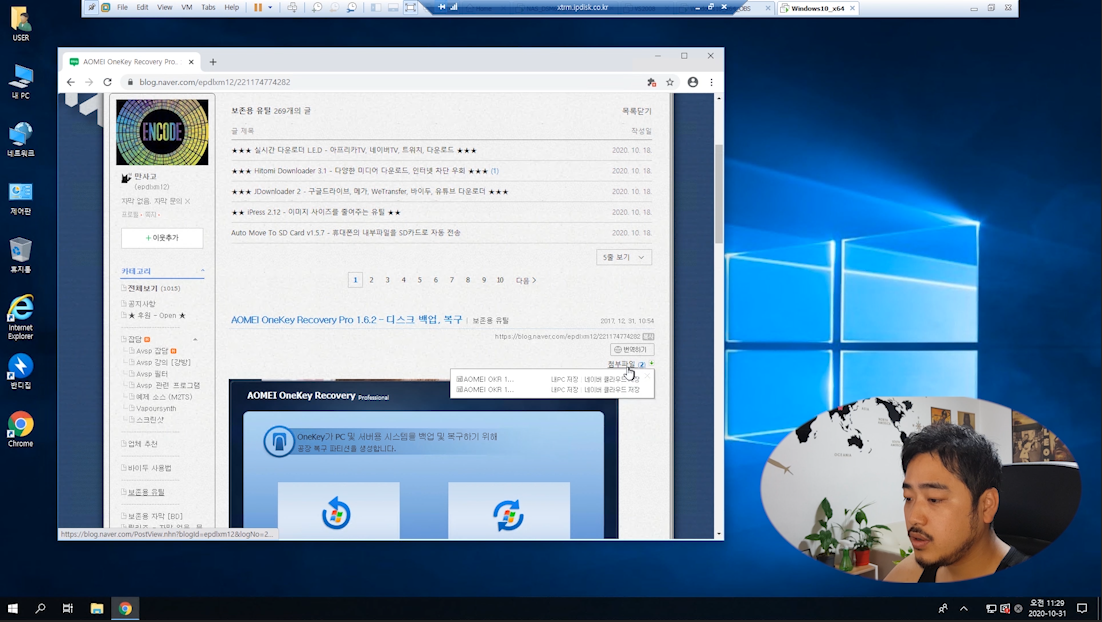Image resolution: width=1102 pixels, height=622 pixels.
Task: Open the People icon in the taskbar
Action: point(942,608)
